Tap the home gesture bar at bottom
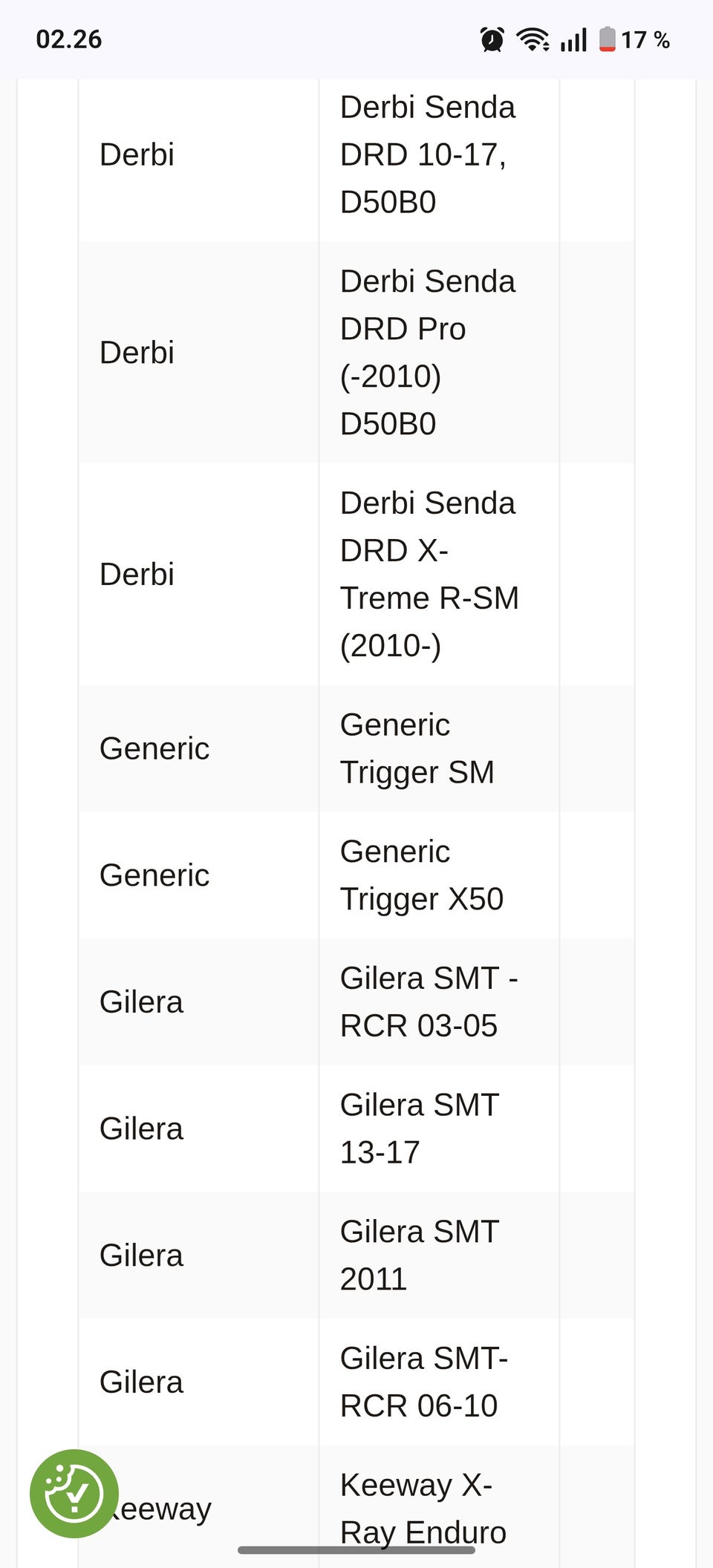 (356, 1549)
